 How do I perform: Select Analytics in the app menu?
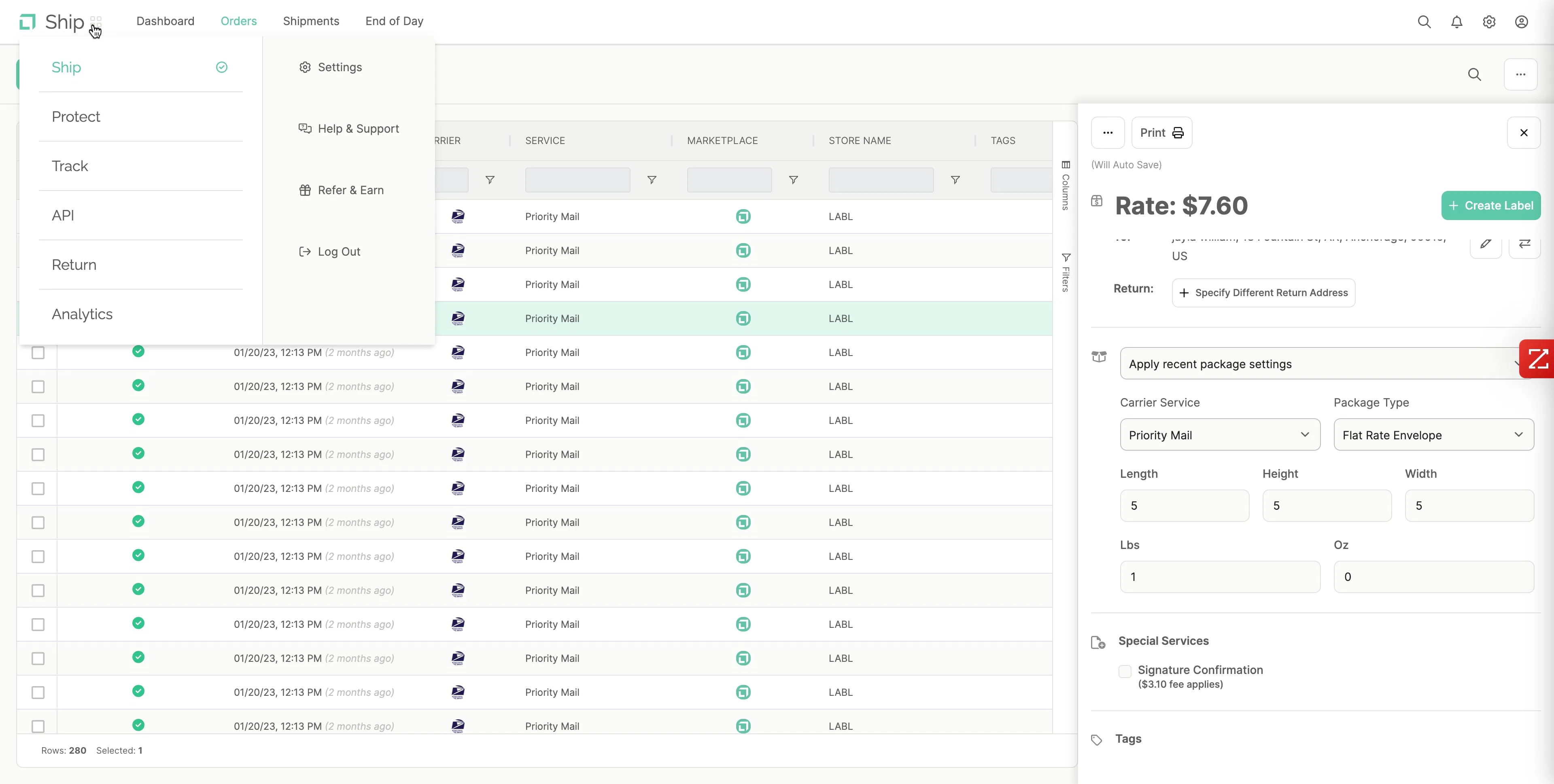(82, 314)
